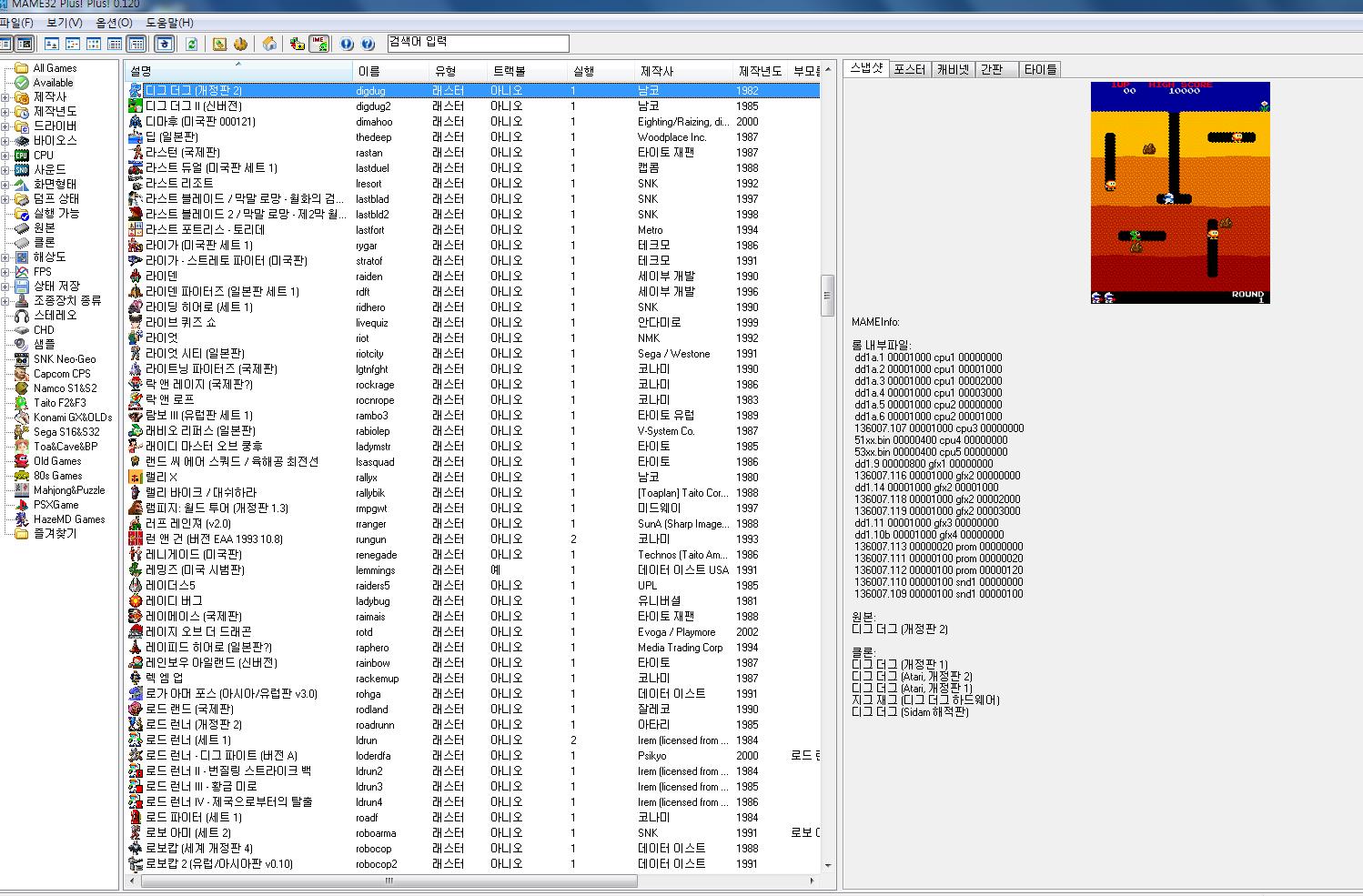Toggle the IME toolbar button
The width and height of the screenshot is (1363, 896).
(318, 44)
